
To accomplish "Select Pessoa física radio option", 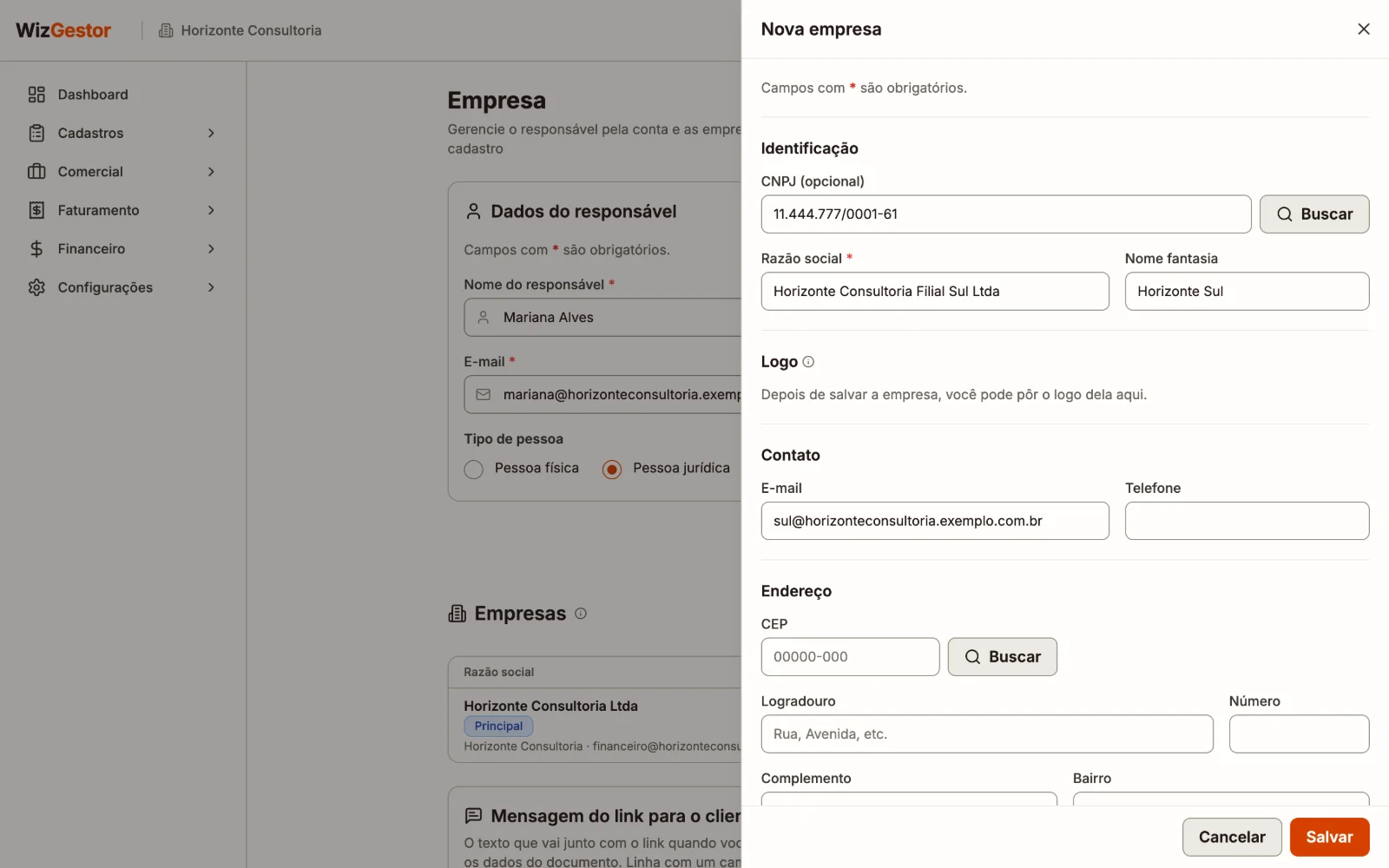I will (474, 470).
